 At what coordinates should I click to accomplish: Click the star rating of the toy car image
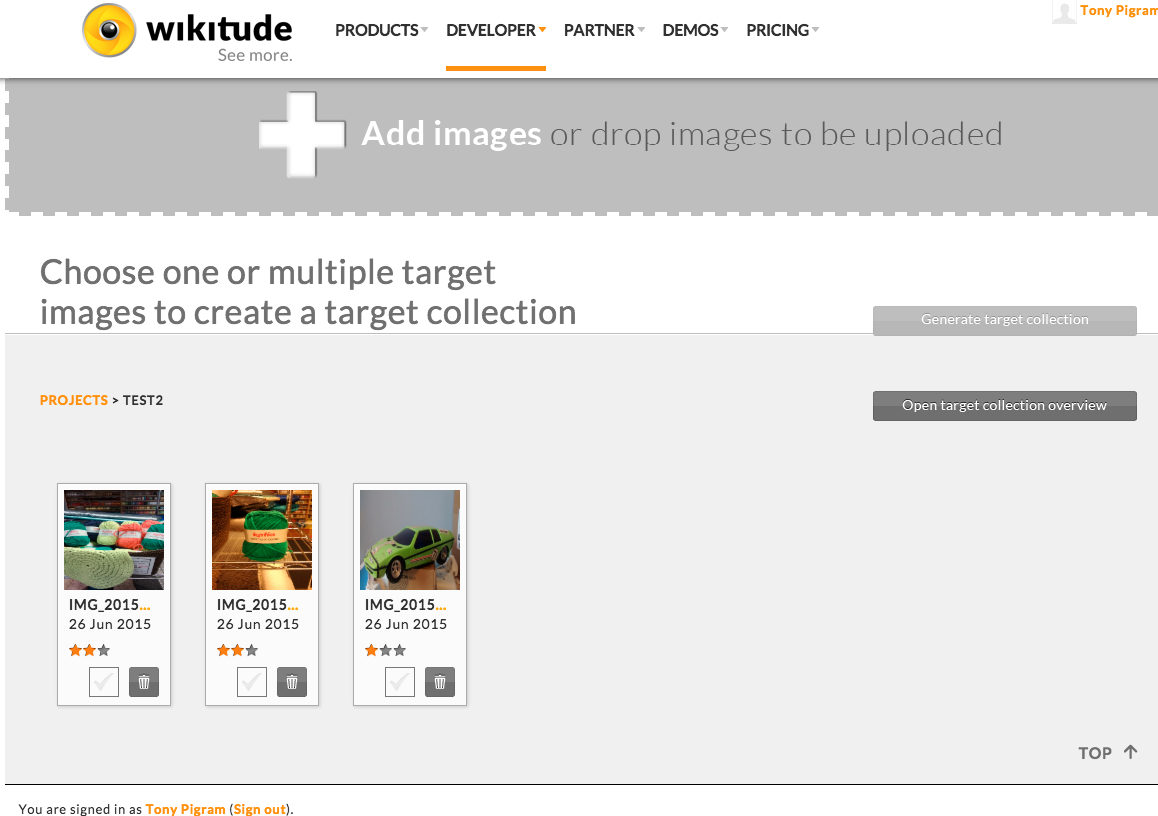coord(386,651)
